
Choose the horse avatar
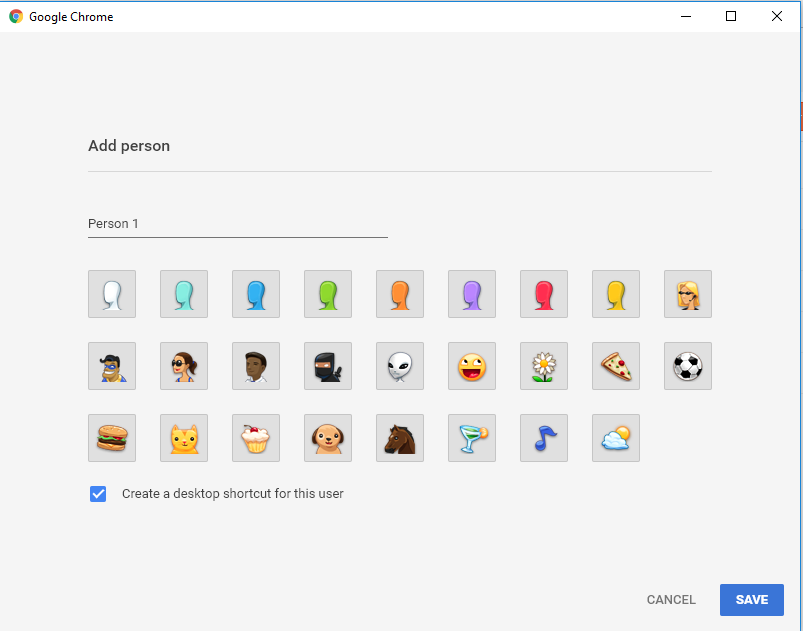point(400,438)
